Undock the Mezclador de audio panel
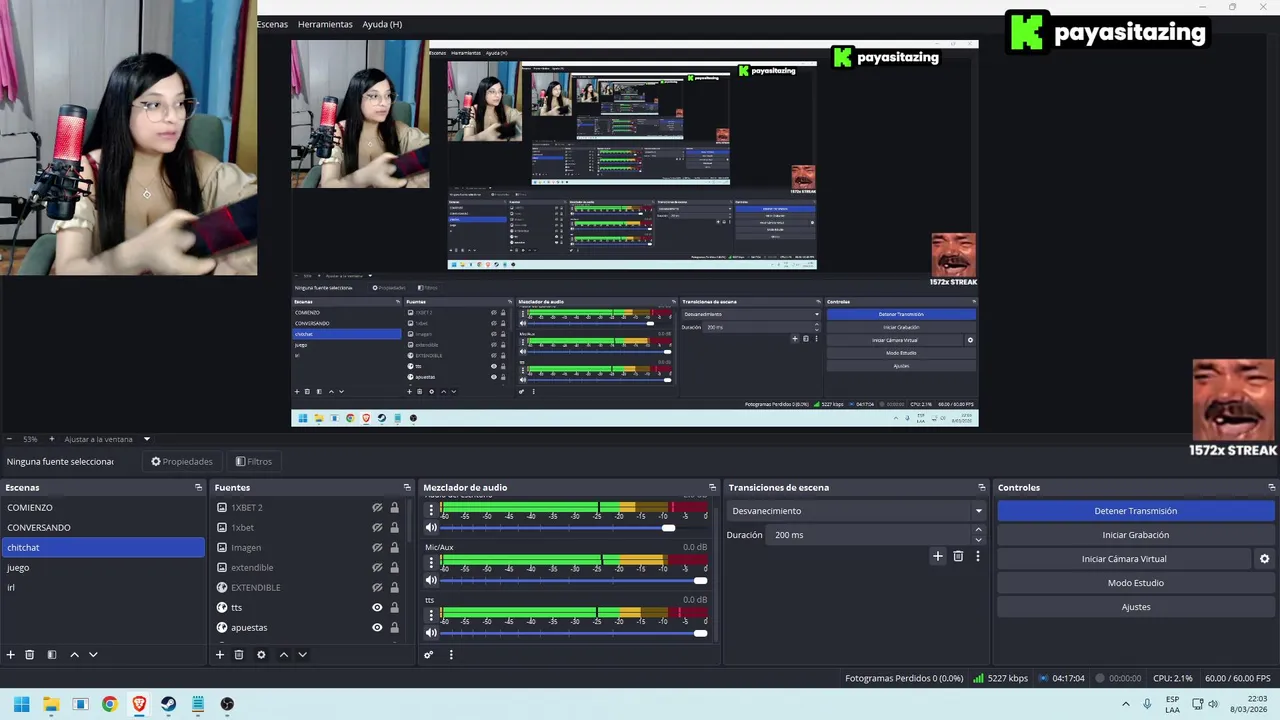 click(x=712, y=488)
